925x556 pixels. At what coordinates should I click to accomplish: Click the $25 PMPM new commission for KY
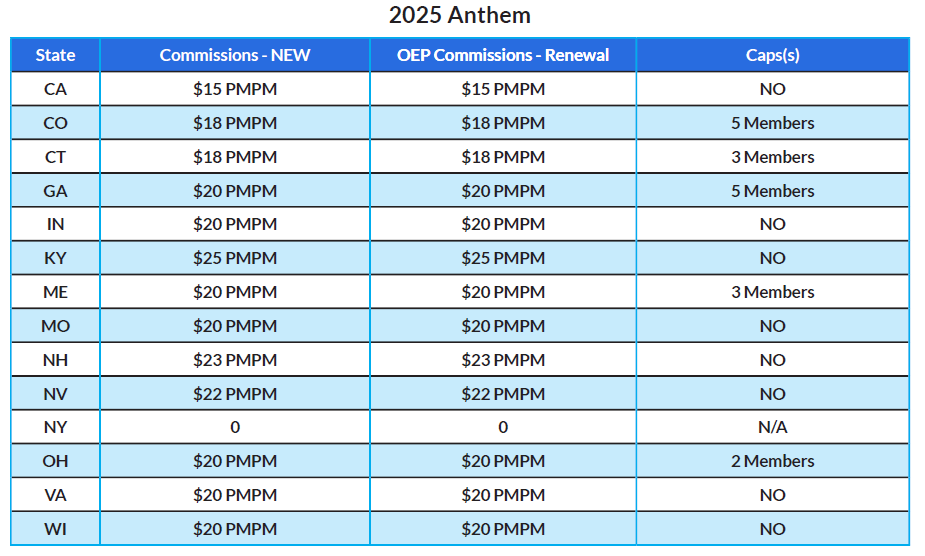pos(235,258)
